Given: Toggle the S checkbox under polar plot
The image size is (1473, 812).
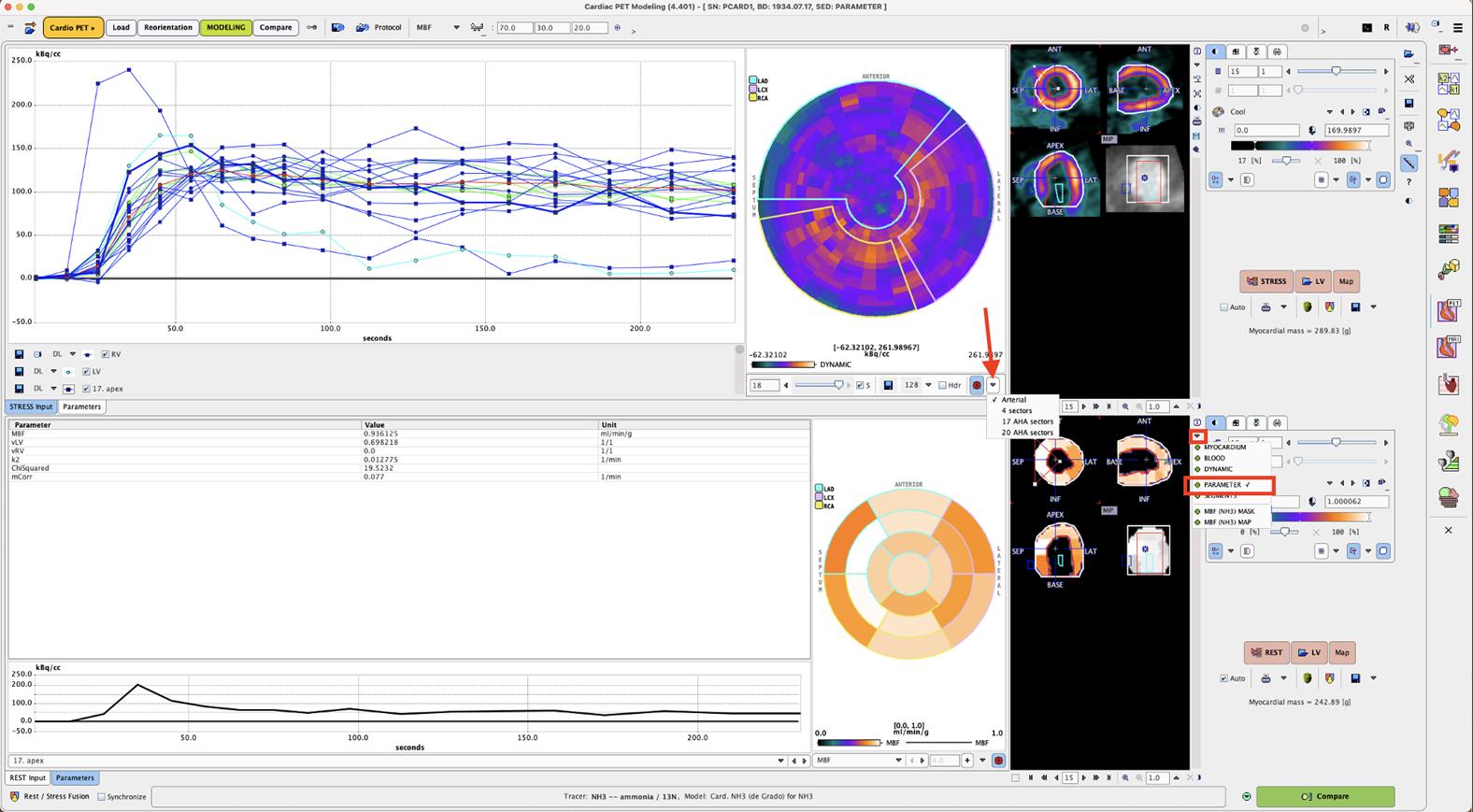Looking at the screenshot, I should pos(860,385).
